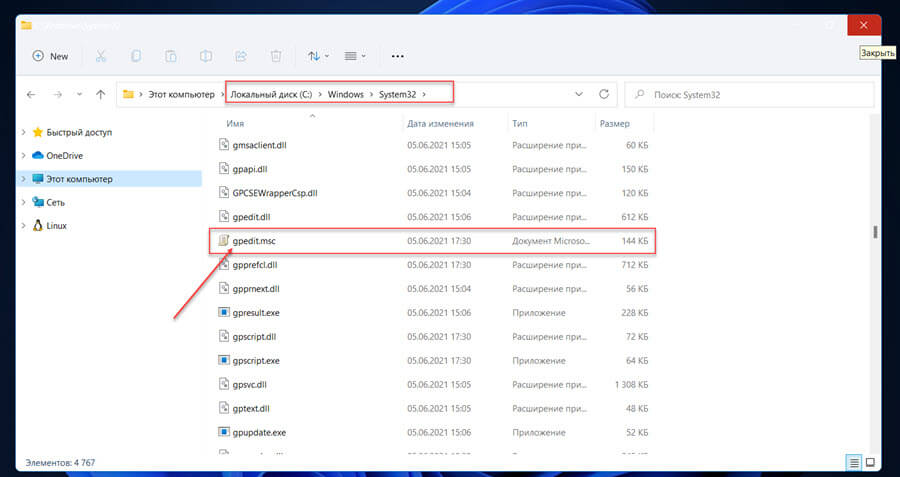Select the gpapi.dll file

(250, 169)
